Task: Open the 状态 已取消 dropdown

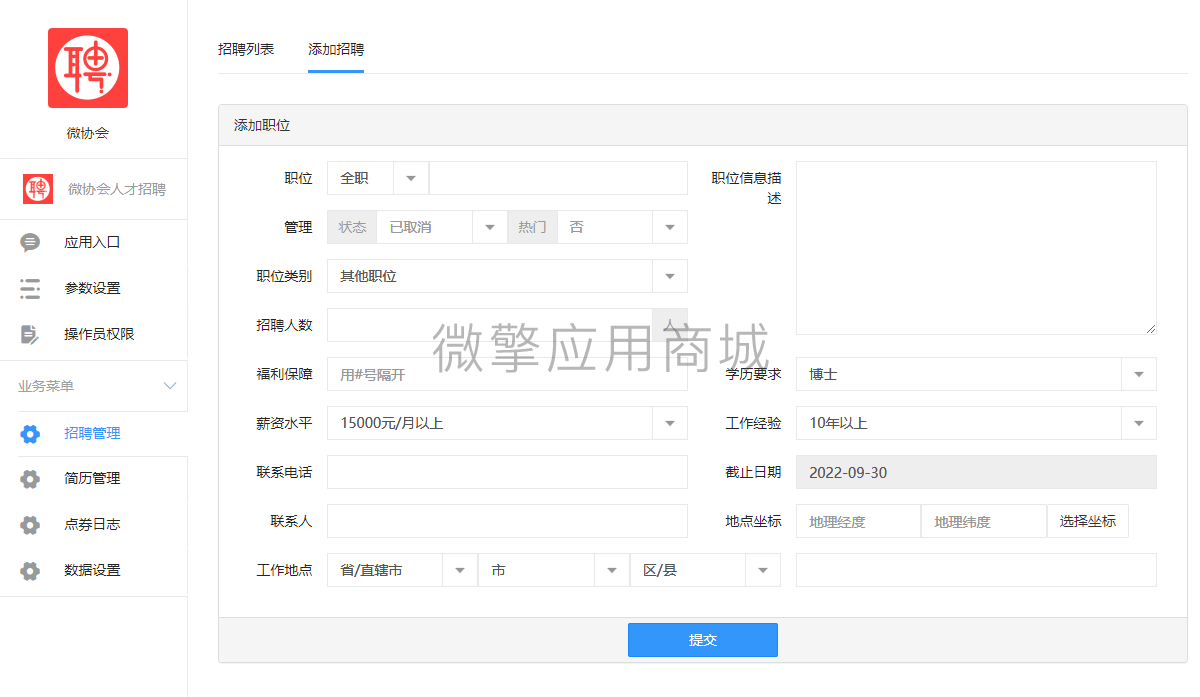Action: click(442, 227)
